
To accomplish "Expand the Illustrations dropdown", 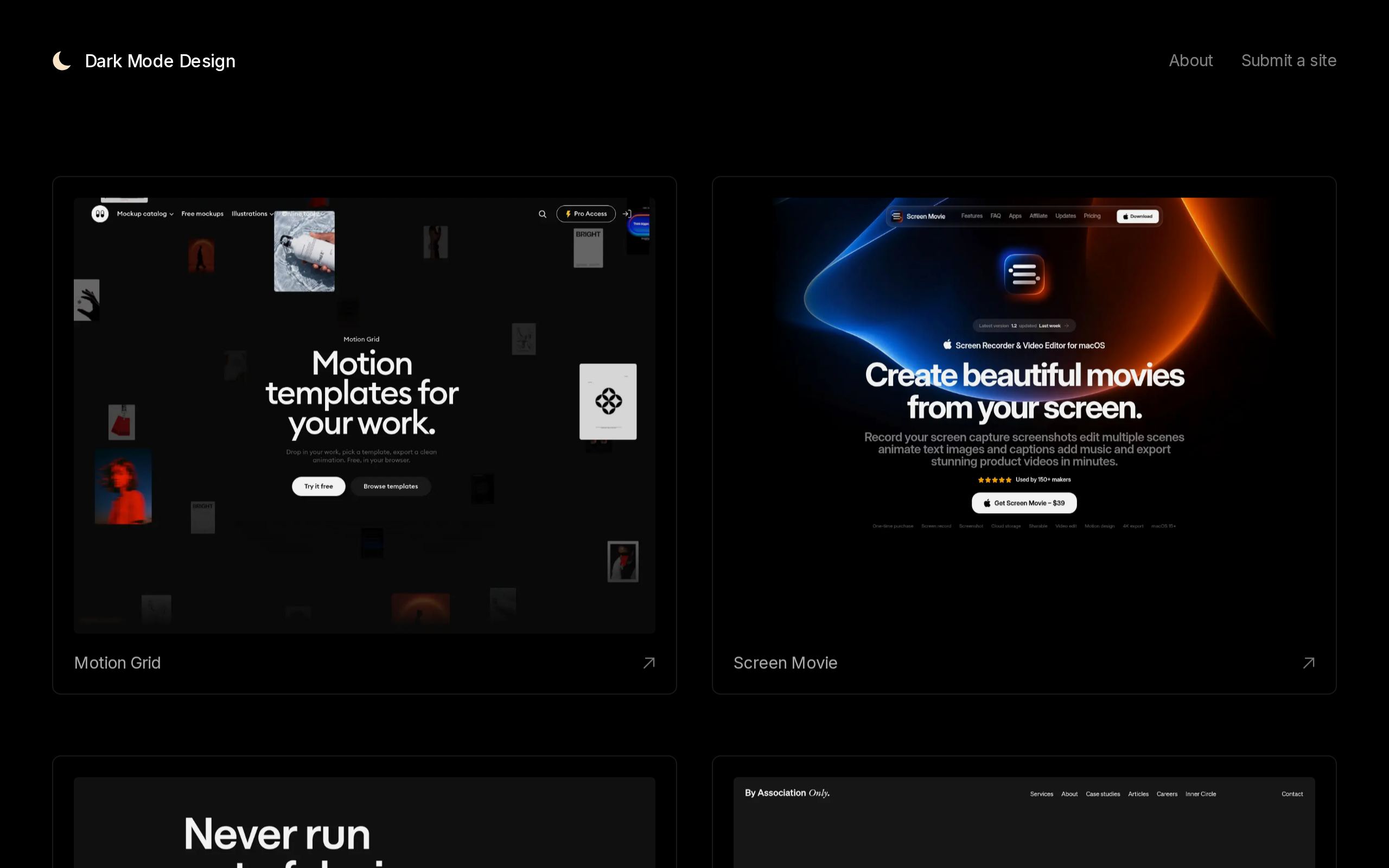I will 252,214.
